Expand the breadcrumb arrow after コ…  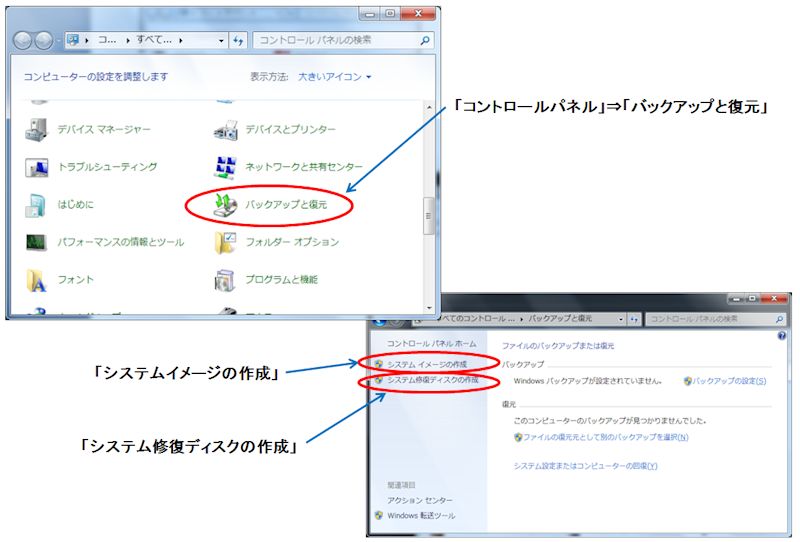tap(128, 40)
